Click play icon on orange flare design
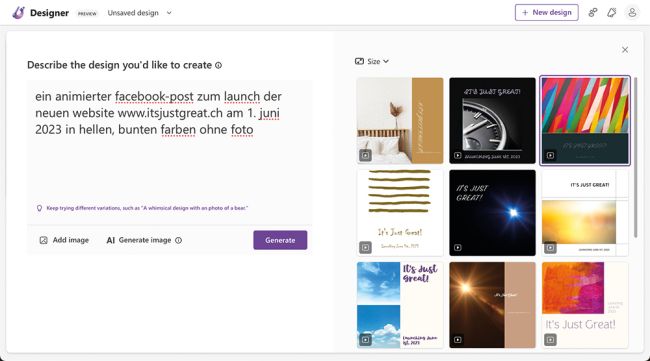 click(x=458, y=339)
